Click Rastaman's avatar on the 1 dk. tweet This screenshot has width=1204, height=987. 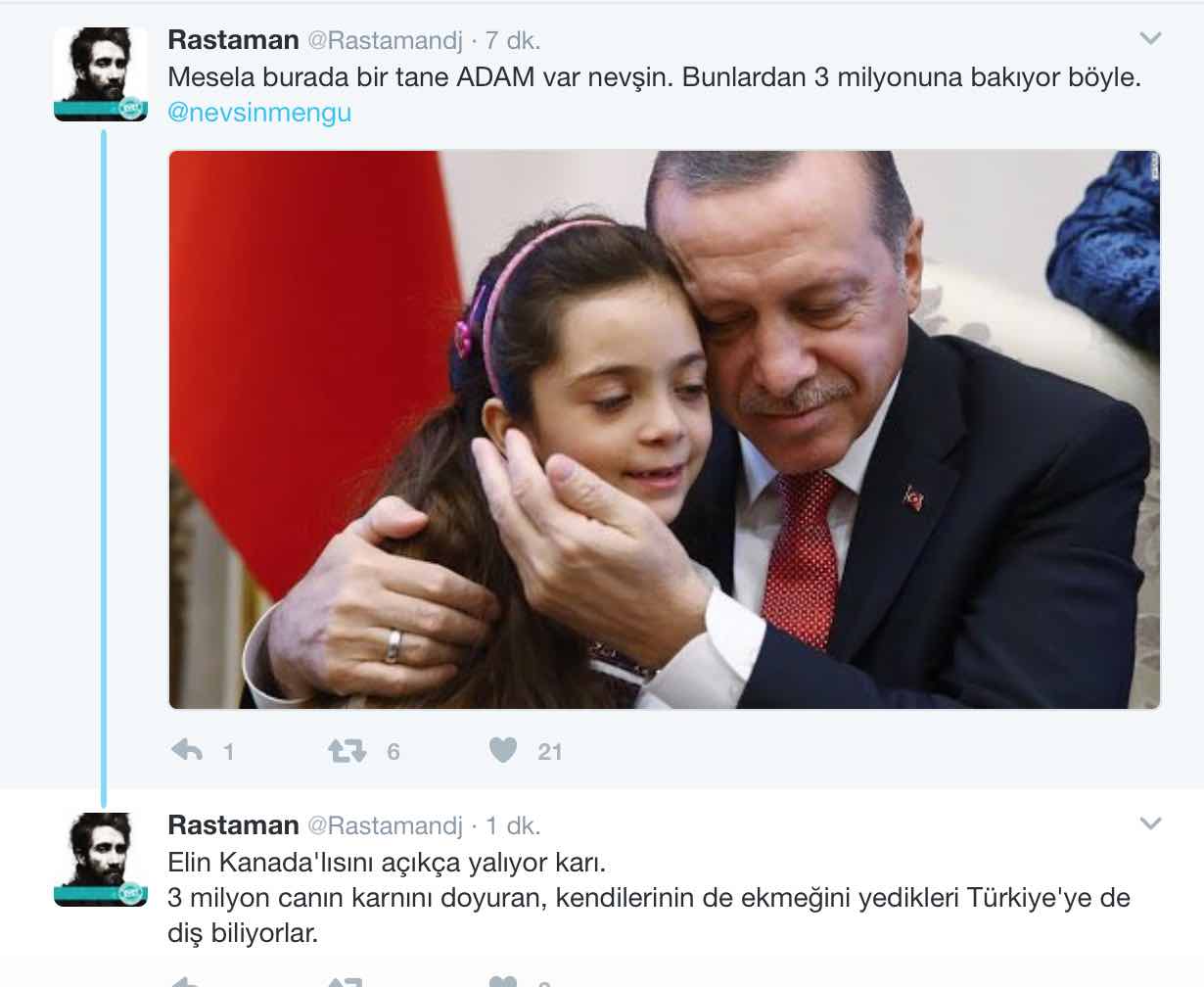pos(101,859)
